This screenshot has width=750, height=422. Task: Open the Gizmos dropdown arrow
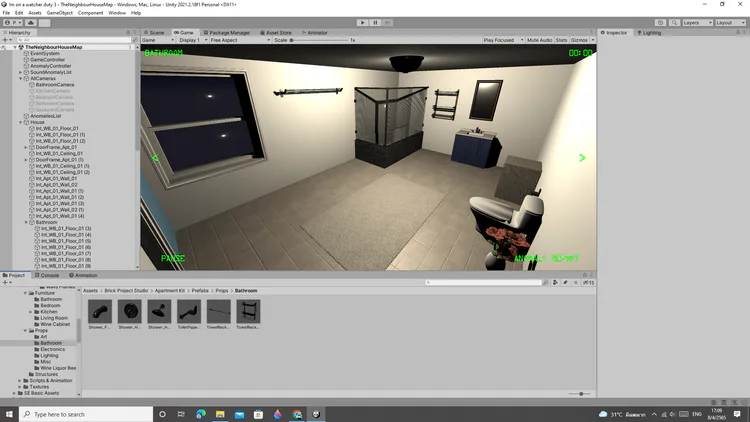(593, 40)
